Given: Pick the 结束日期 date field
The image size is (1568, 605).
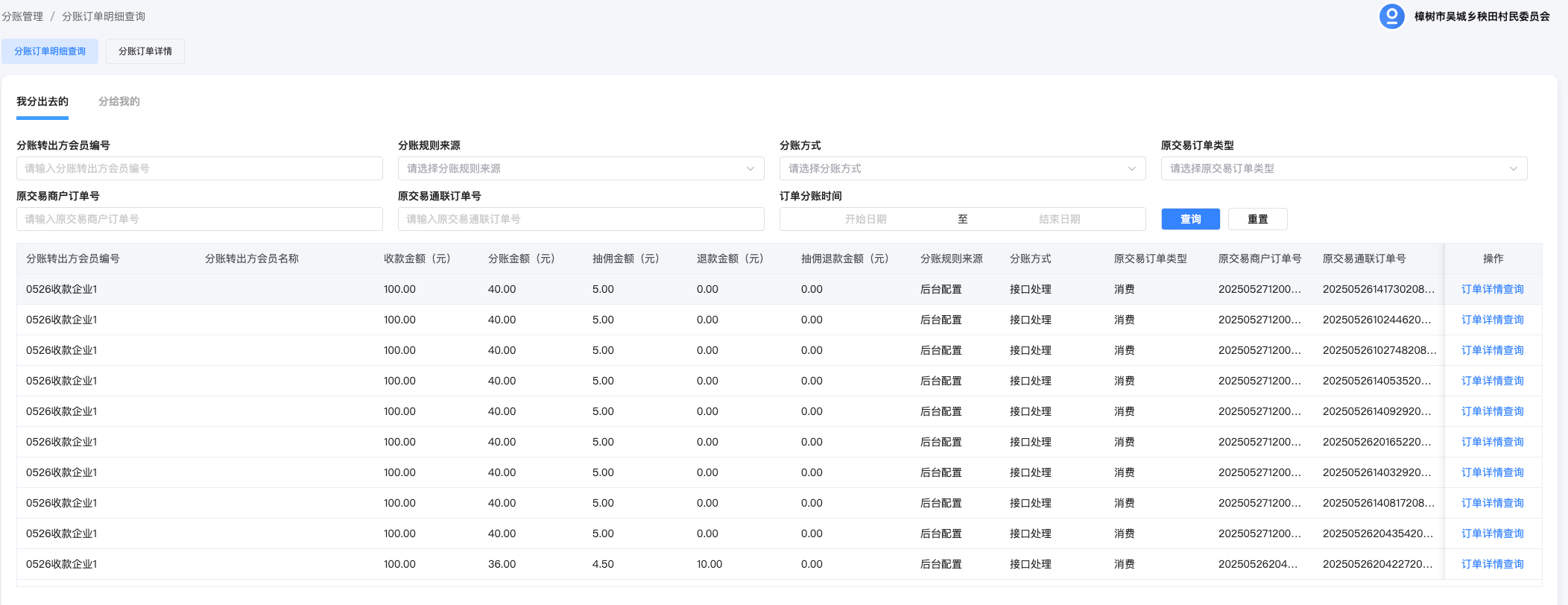Looking at the screenshot, I should (x=1059, y=219).
